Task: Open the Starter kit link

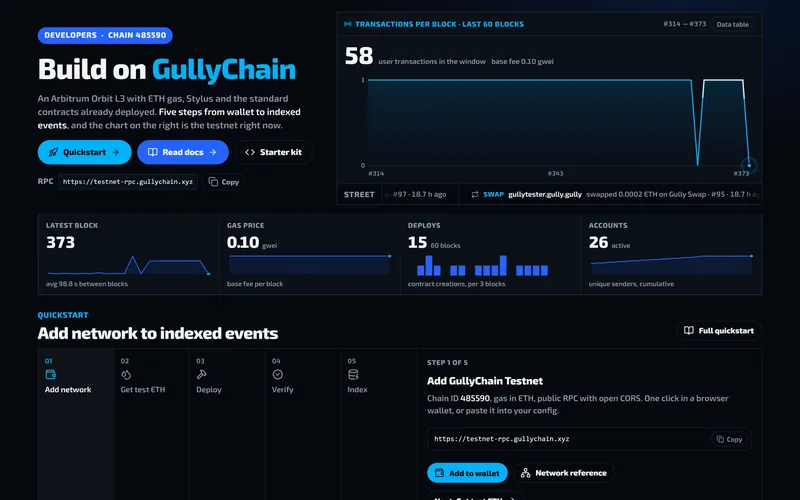Action: pos(273,152)
